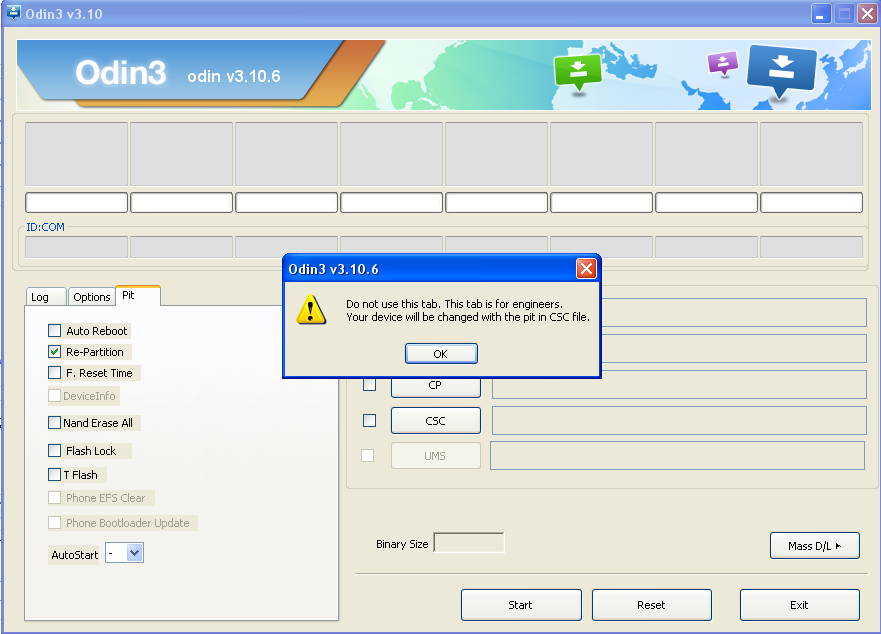Toggle Phone EFS Clear checkbox
Screen dimensions: 881x634
tap(55, 498)
